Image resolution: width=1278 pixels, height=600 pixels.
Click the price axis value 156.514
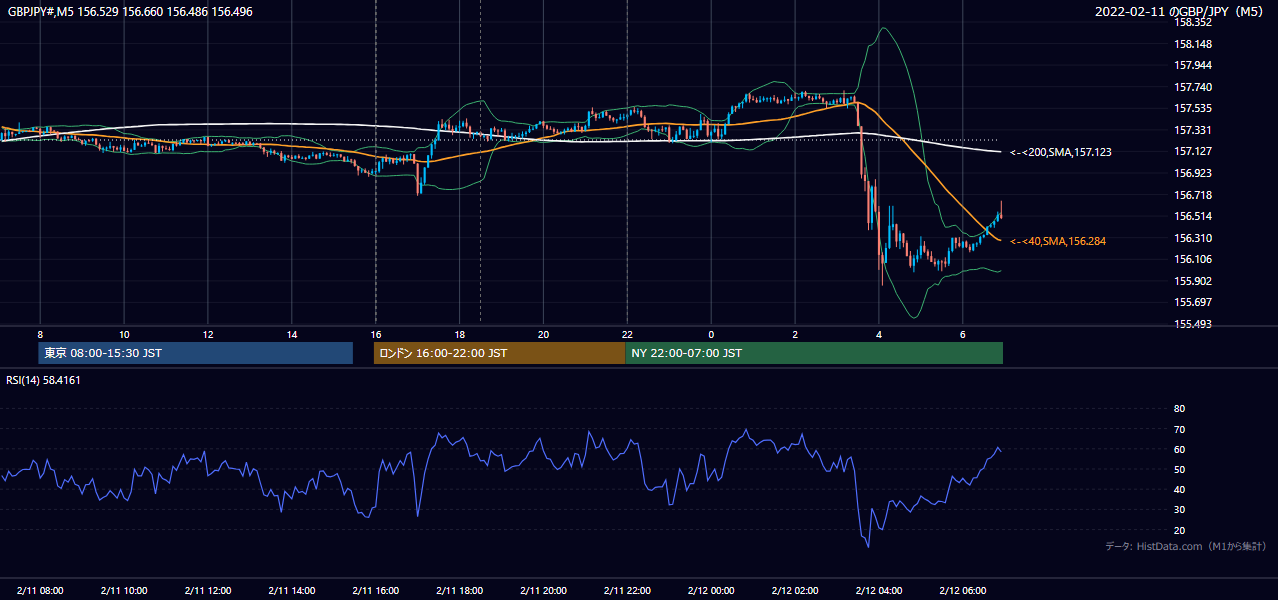(1193, 216)
